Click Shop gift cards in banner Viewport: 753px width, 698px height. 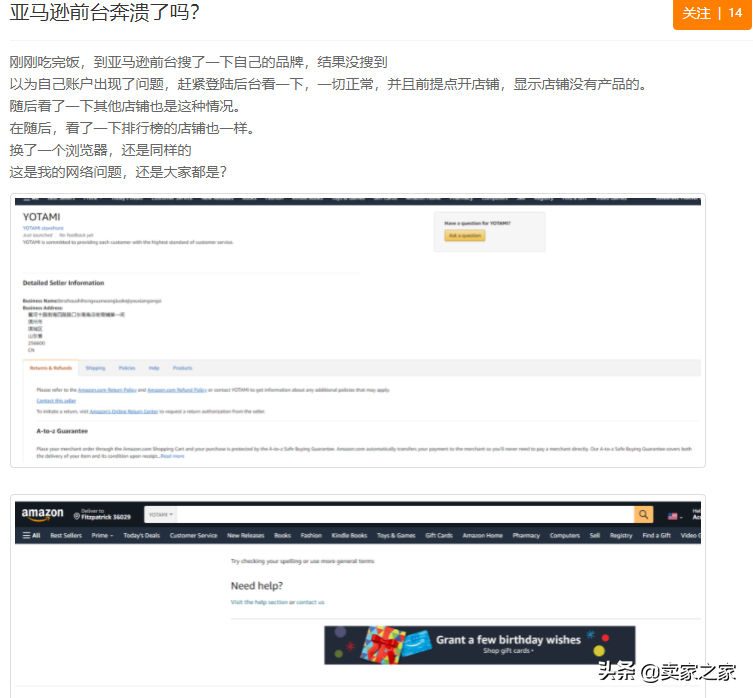[508, 650]
